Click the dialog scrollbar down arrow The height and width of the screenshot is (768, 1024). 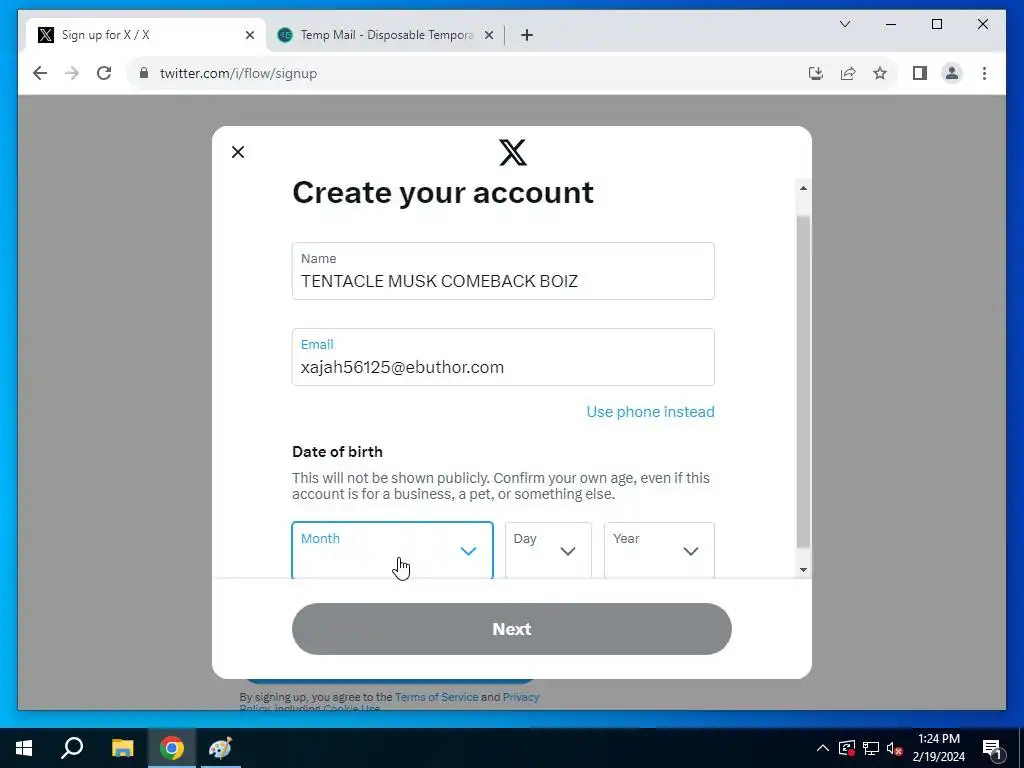[803, 569]
